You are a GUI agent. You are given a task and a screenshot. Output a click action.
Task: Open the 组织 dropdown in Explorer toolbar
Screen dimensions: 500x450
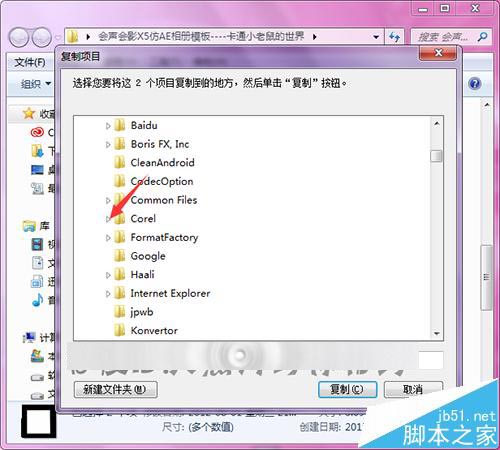36,84
